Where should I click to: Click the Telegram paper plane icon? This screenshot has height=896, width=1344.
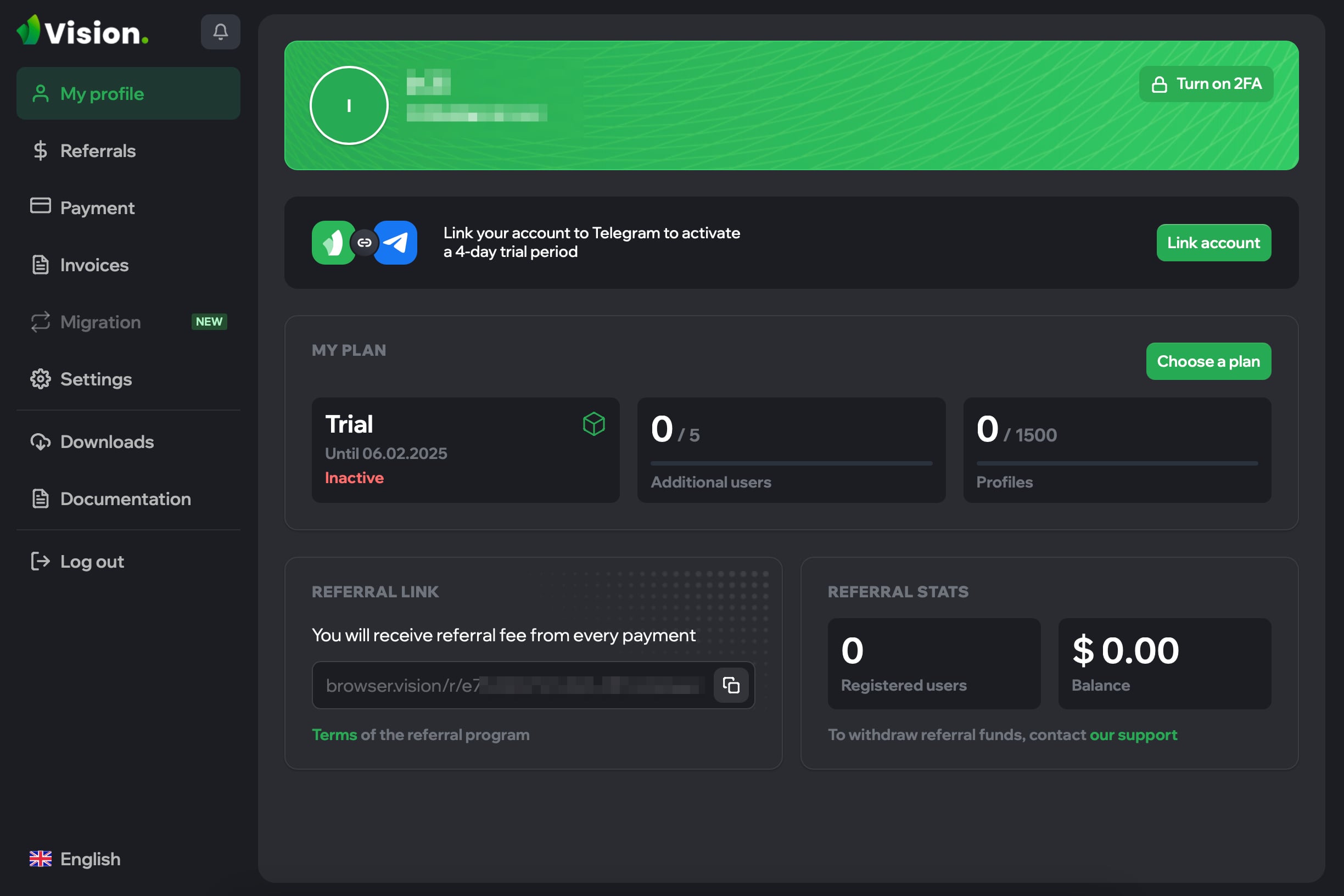point(395,242)
